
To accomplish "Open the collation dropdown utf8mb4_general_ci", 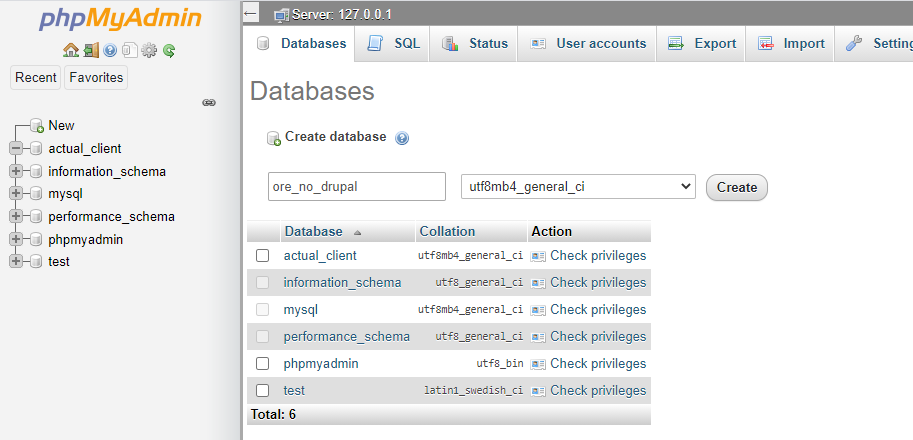I will [577, 186].
